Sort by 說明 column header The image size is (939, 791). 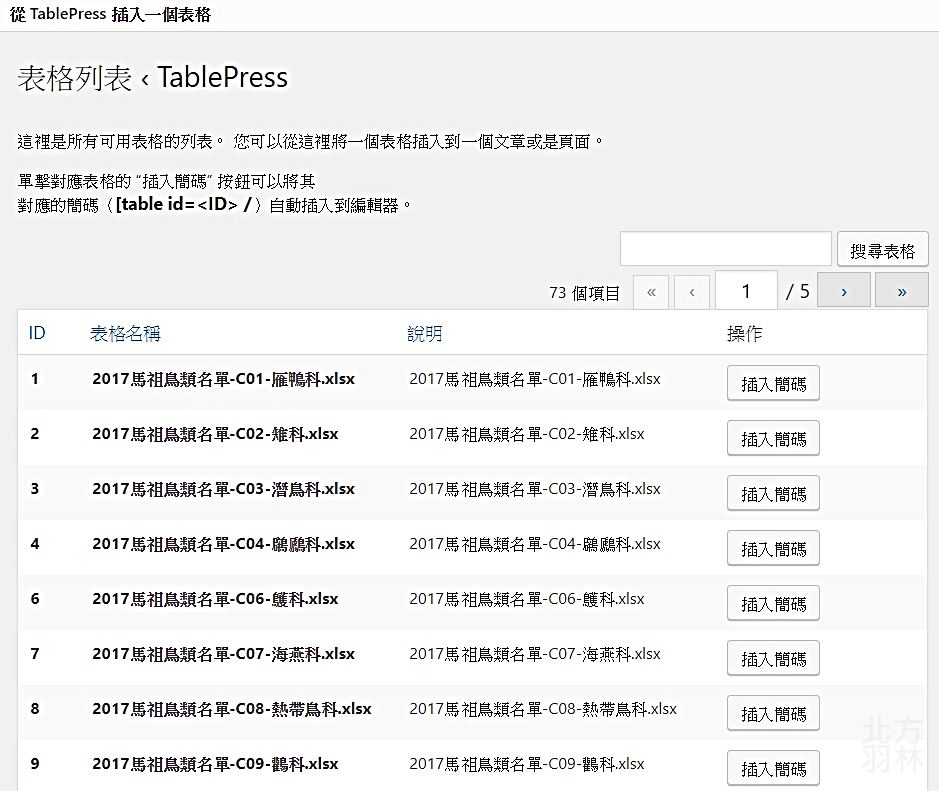point(425,333)
